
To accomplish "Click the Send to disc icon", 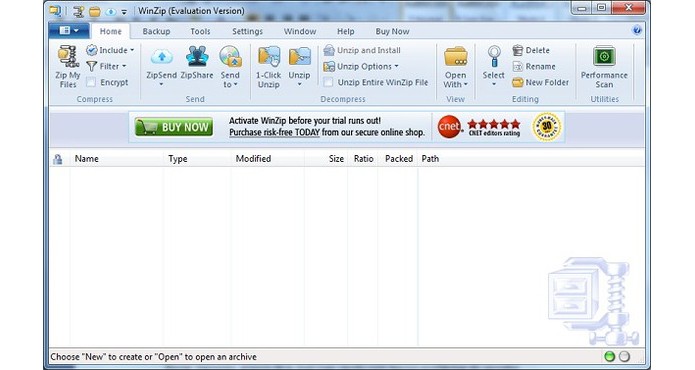I will click(x=230, y=57).
